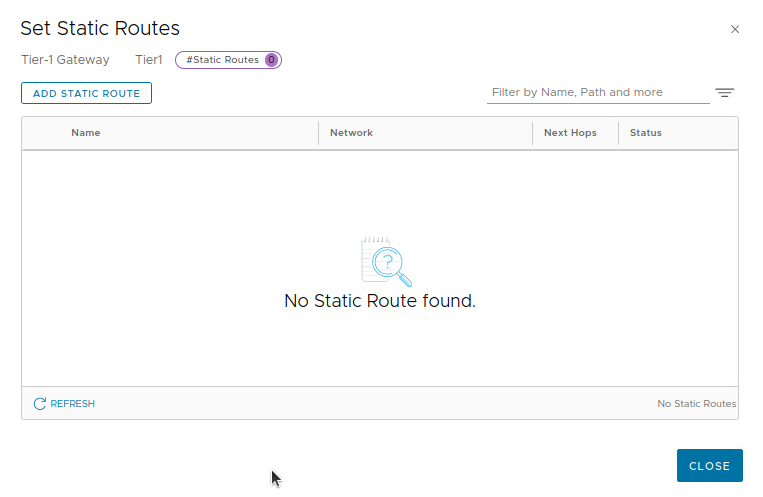Open the filter options lines icon
This screenshot has height=497, width=763.
(x=725, y=93)
